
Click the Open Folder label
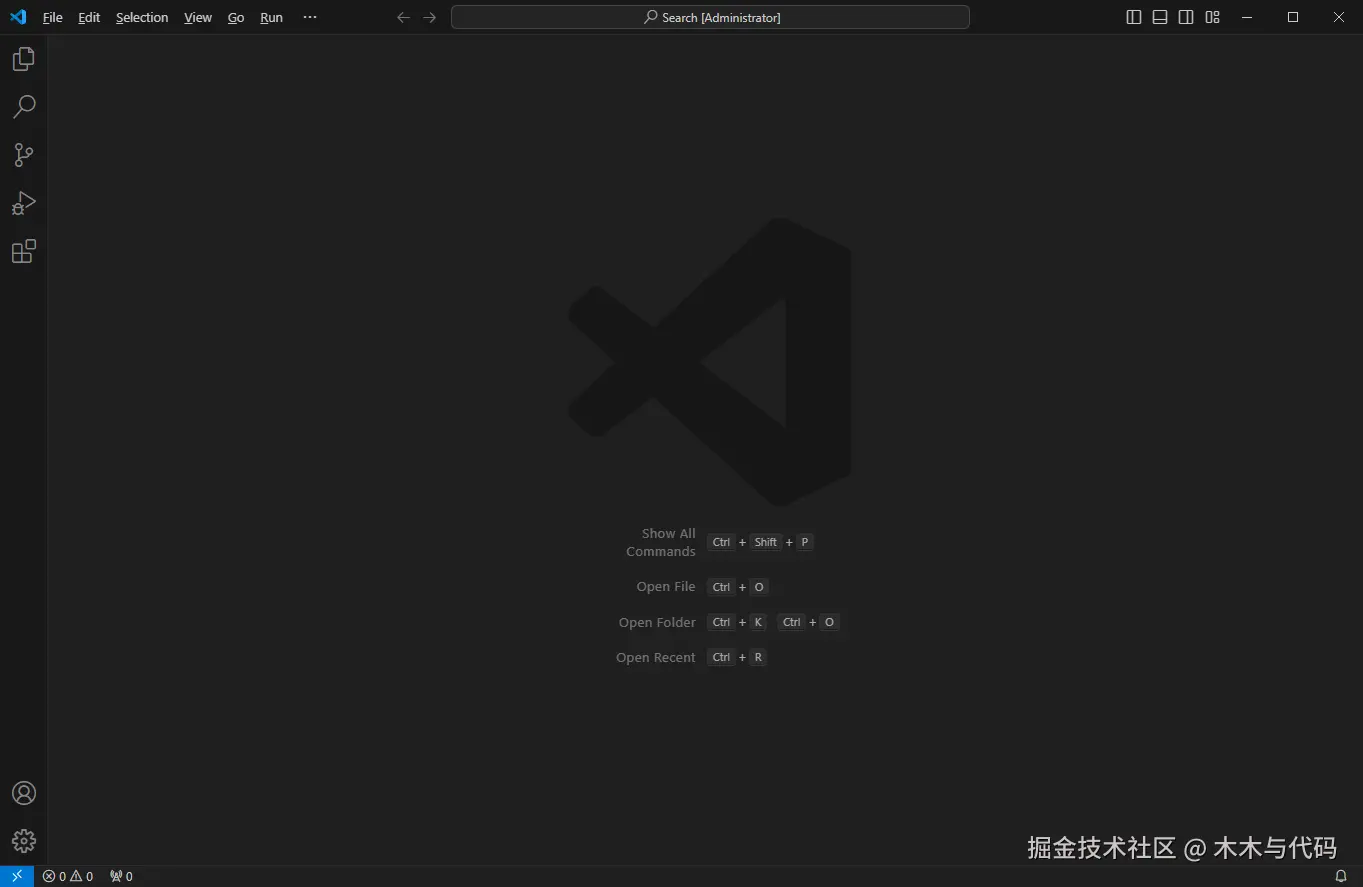pyautogui.click(x=657, y=622)
